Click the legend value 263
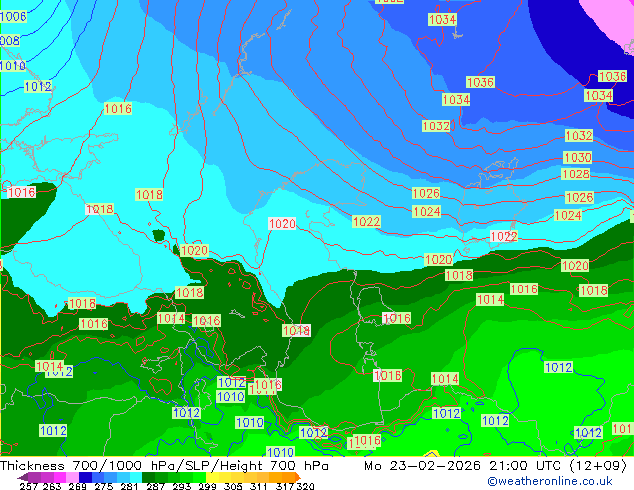This screenshot has width=634, height=490. 52,486
